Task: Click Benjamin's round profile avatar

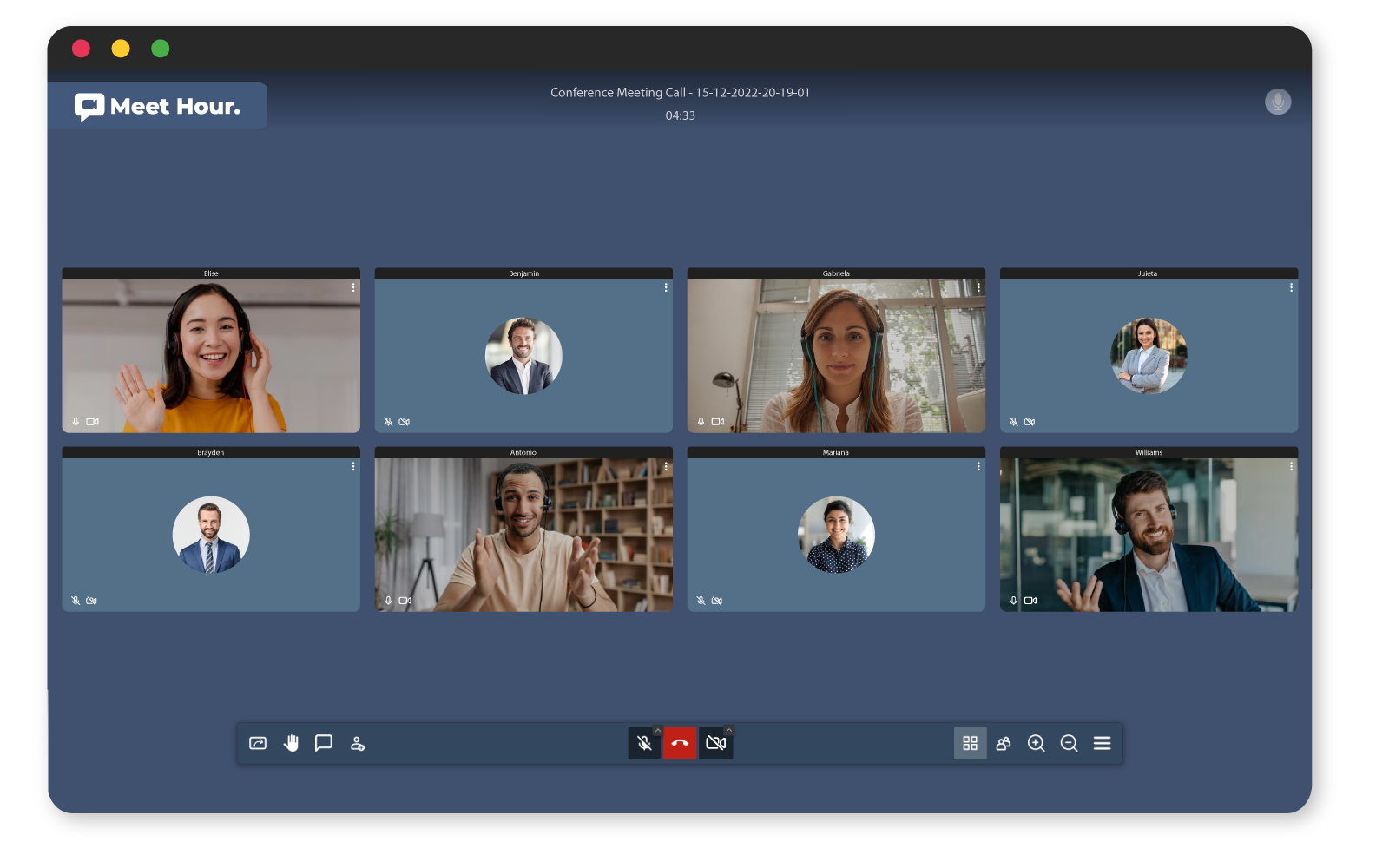Action: pos(523,356)
